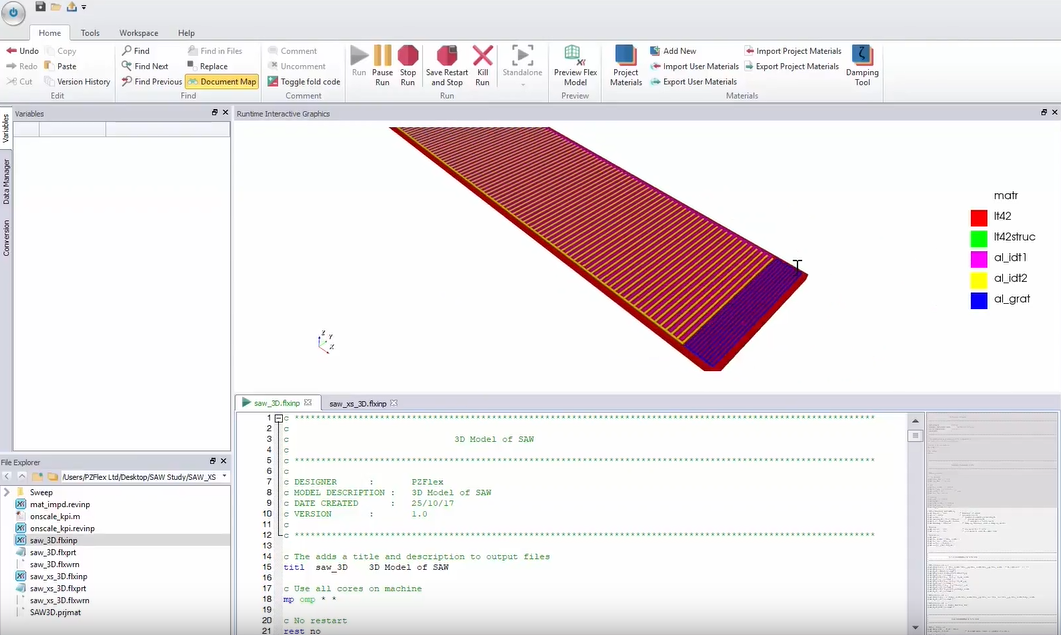Viewport: 1061px width, 635px height.
Task: Click the Undo button
Action: point(22,51)
